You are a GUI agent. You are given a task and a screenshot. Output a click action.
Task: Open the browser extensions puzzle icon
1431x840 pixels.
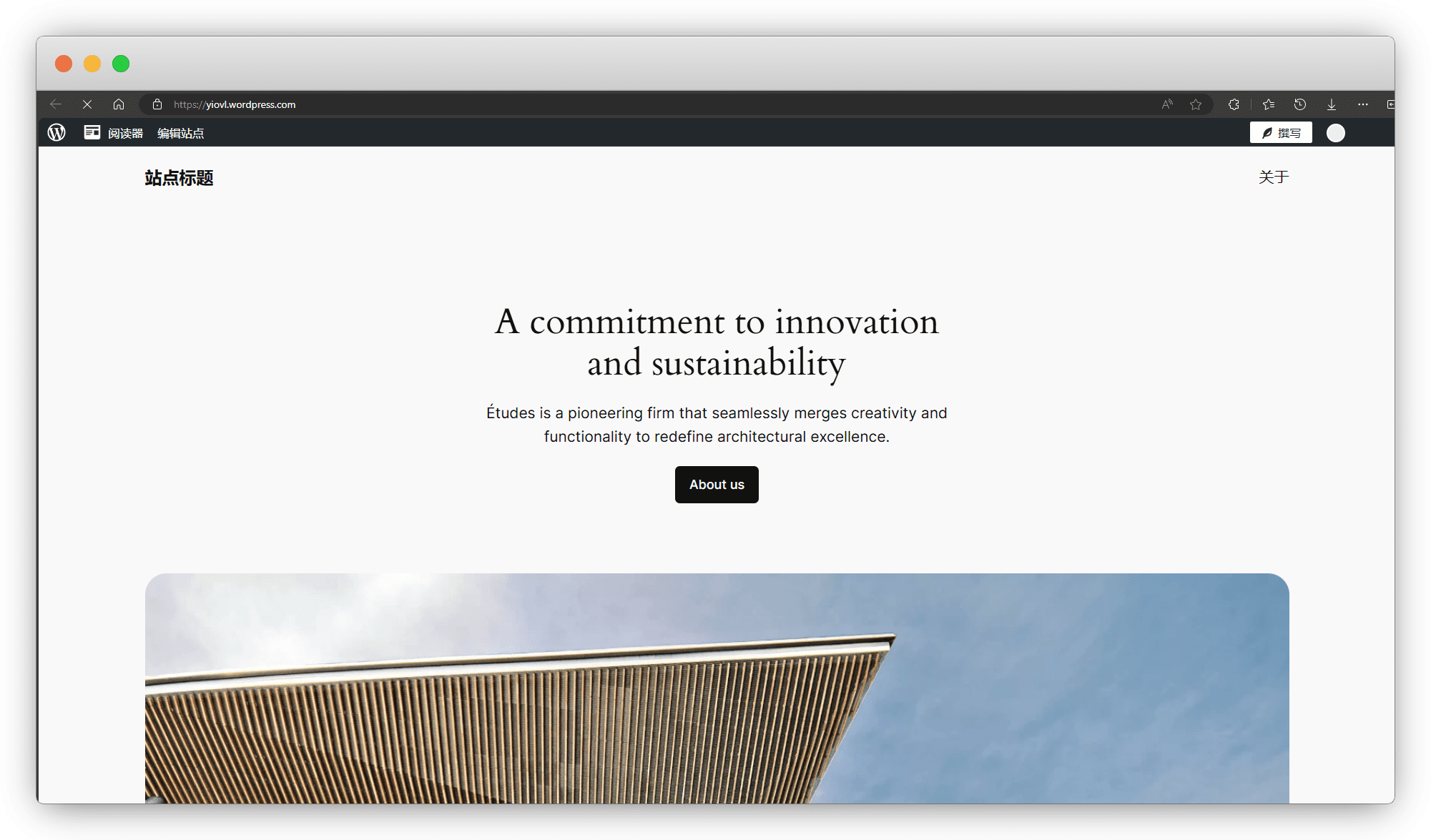click(1234, 104)
